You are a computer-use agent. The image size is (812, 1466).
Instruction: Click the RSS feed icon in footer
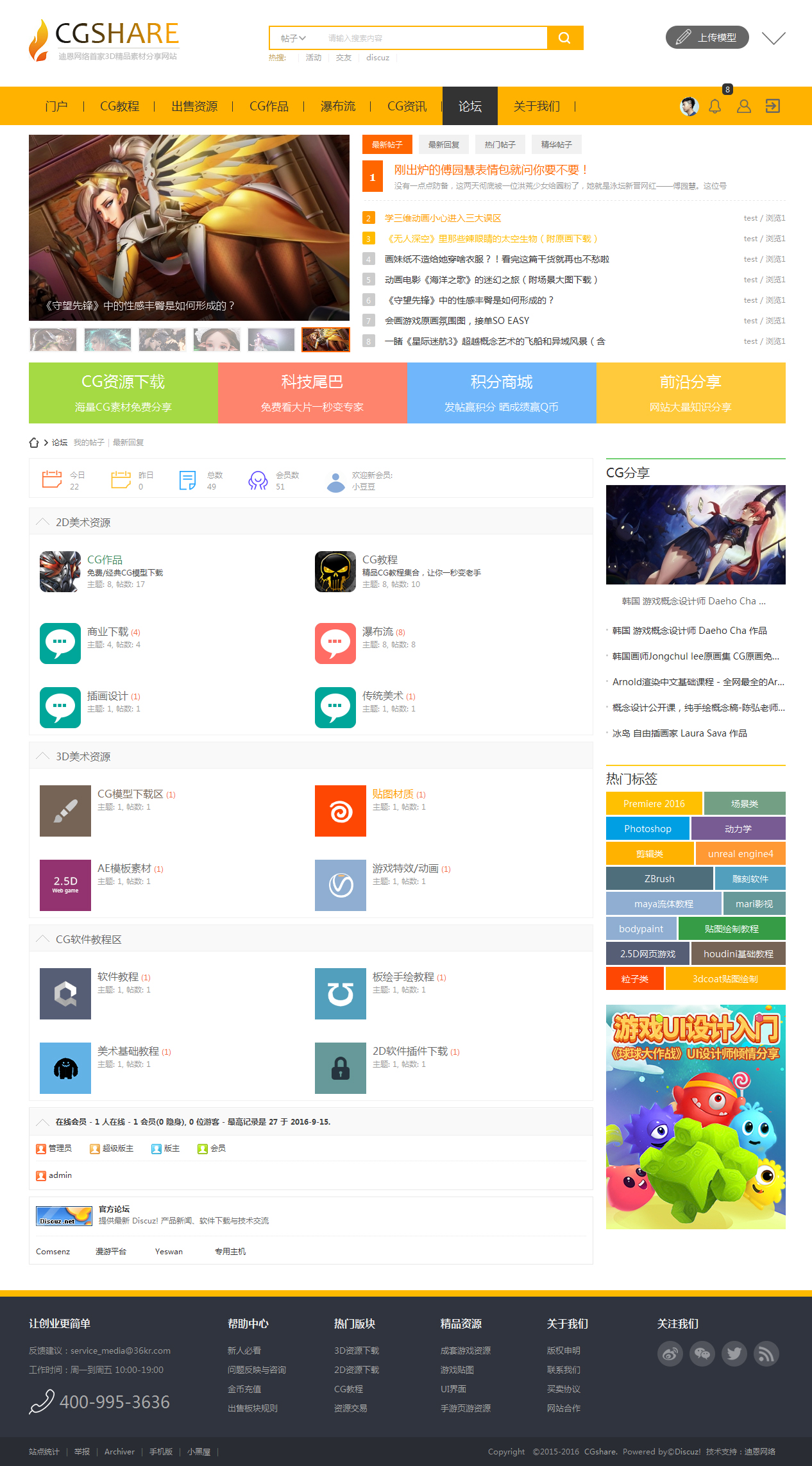(x=766, y=1354)
